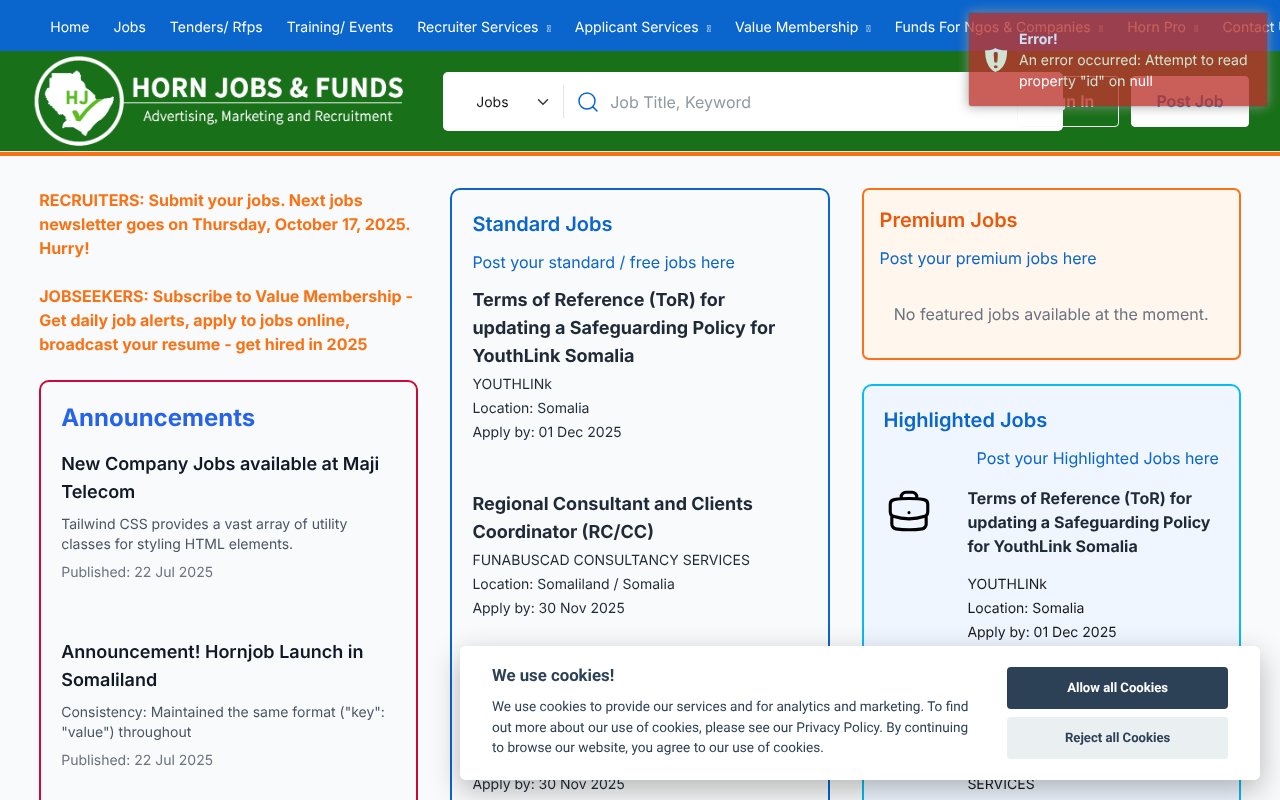
Task: Open the Home menu item
Action: [69, 27]
